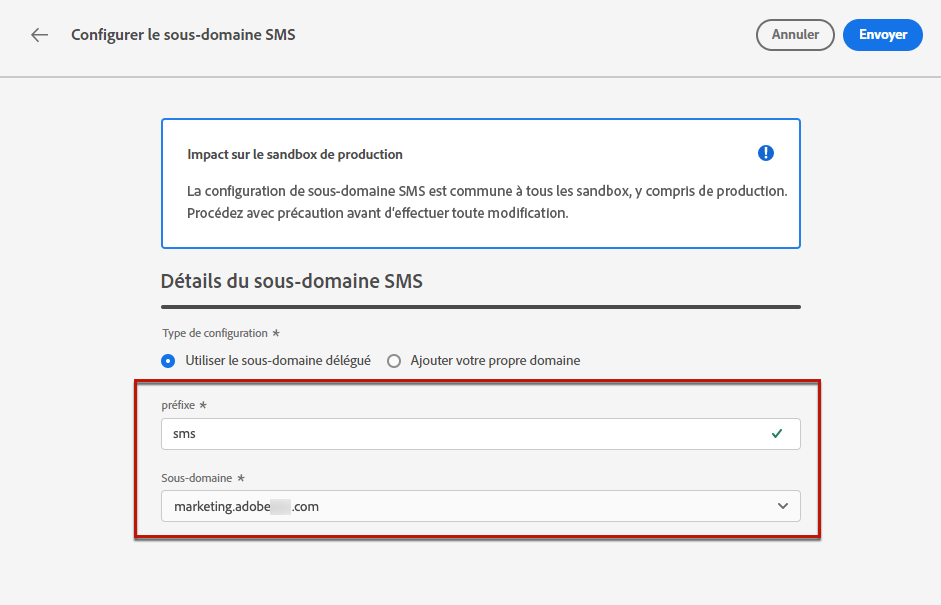This screenshot has width=941, height=605.
Task: Click the sandbox warning message text
Action: 487,202
